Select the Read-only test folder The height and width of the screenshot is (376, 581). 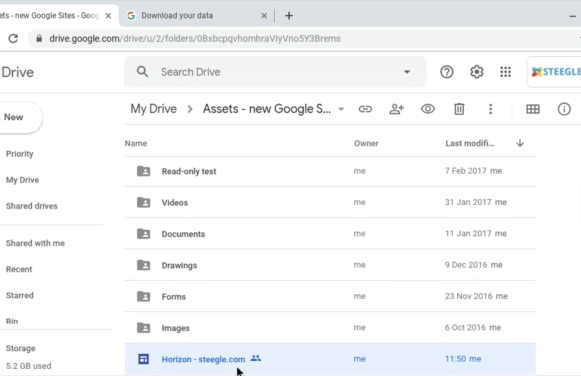(x=330, y=171)
